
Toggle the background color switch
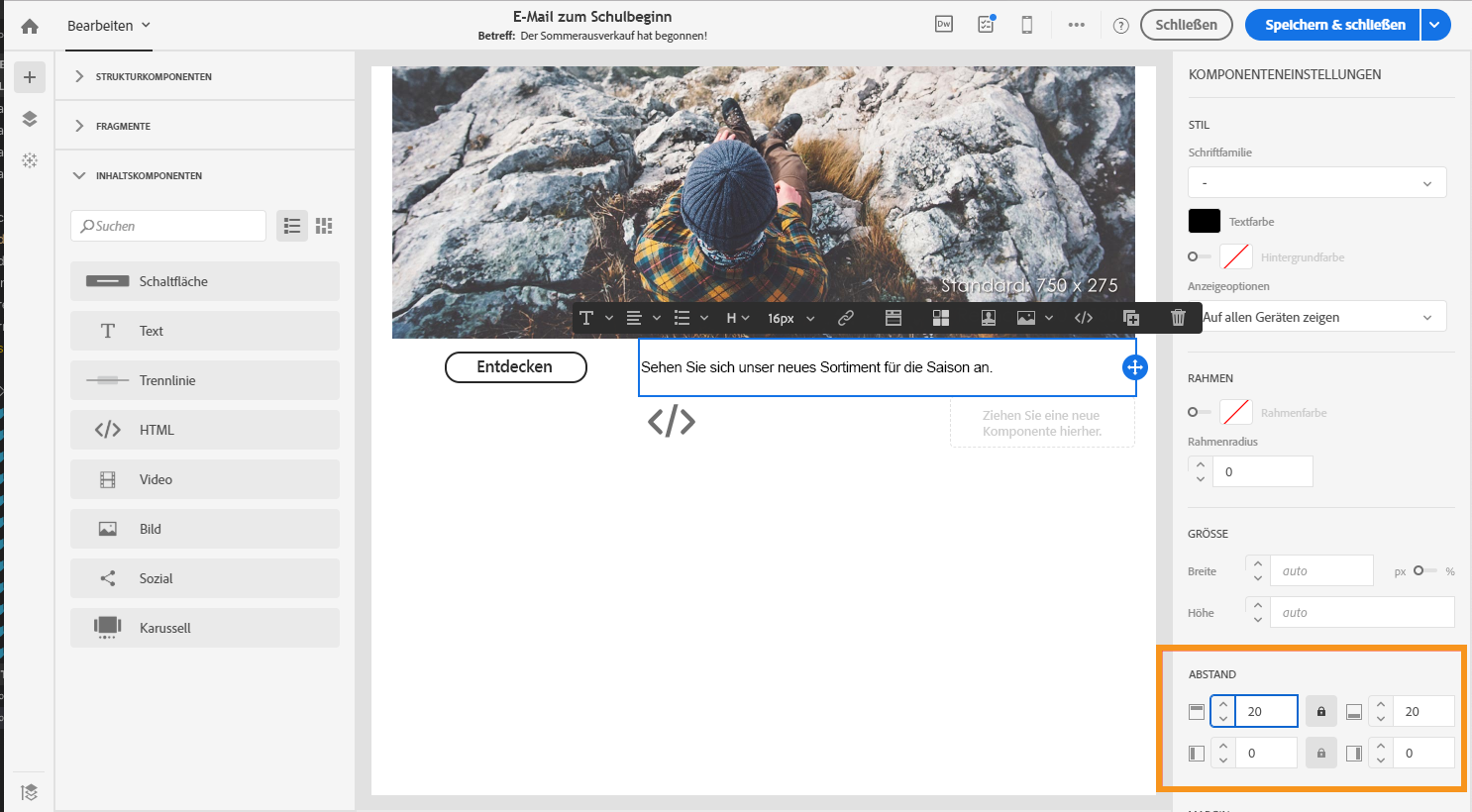1199,256
